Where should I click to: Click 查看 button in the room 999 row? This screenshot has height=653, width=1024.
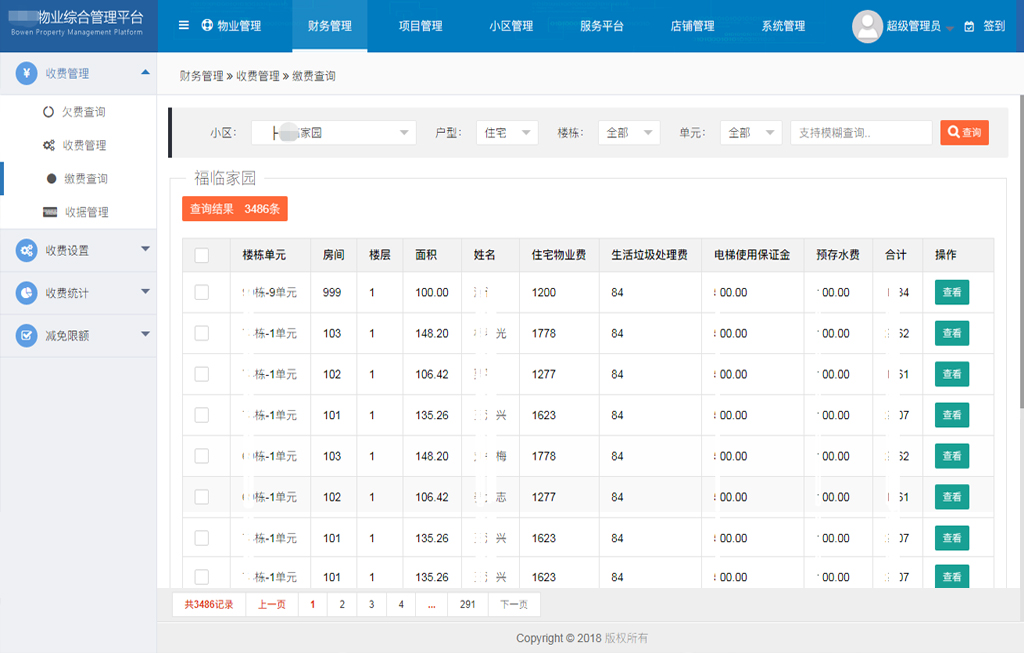tap(951, 292)
